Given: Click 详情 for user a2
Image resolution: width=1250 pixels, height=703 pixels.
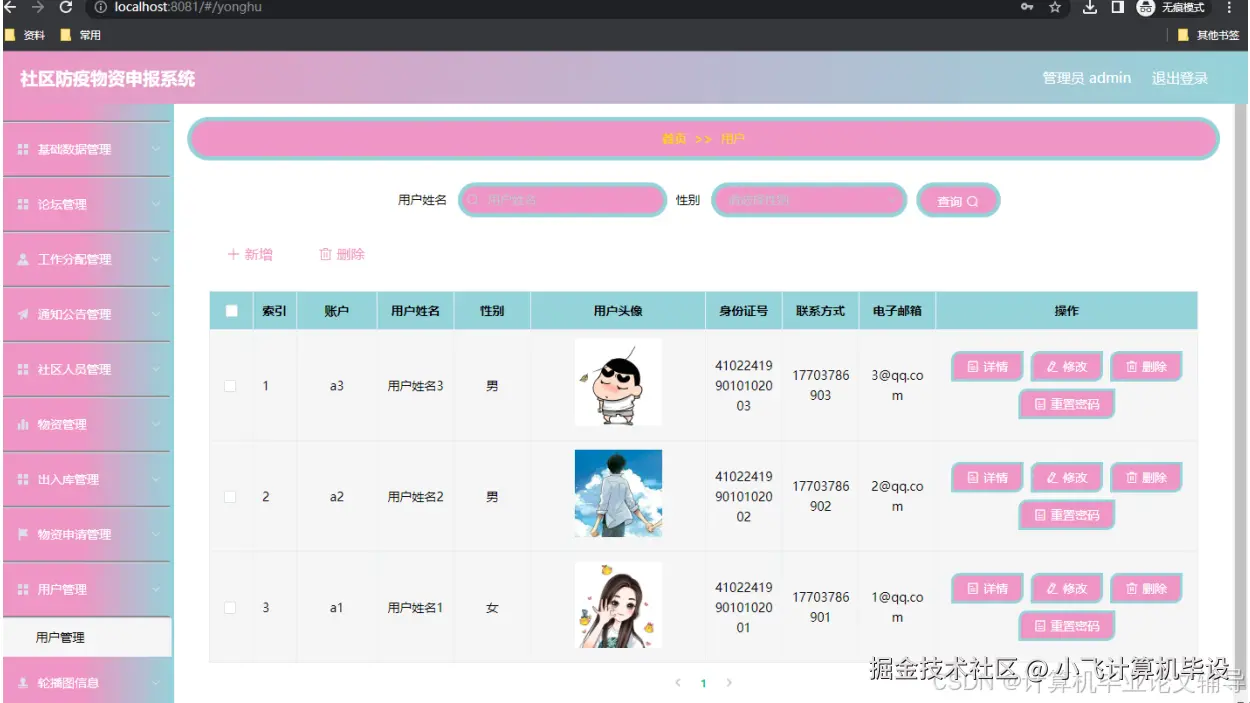Looking at the screenshot, I should [987, 478].
